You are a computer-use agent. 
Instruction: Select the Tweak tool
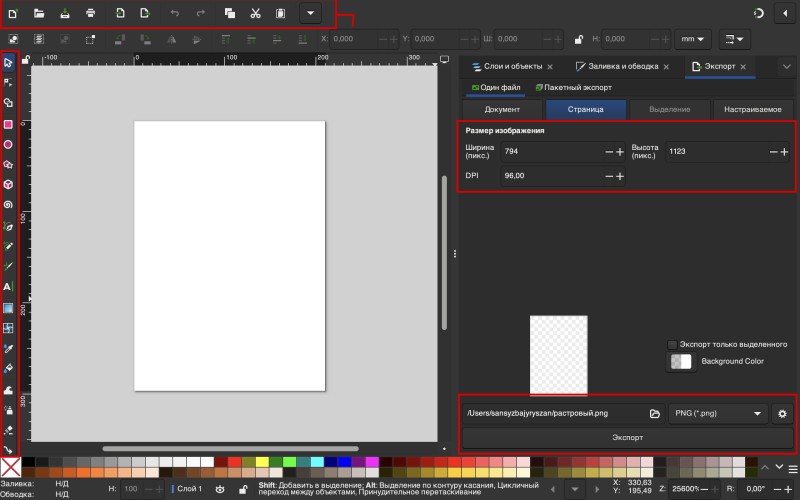pos(8,390)
